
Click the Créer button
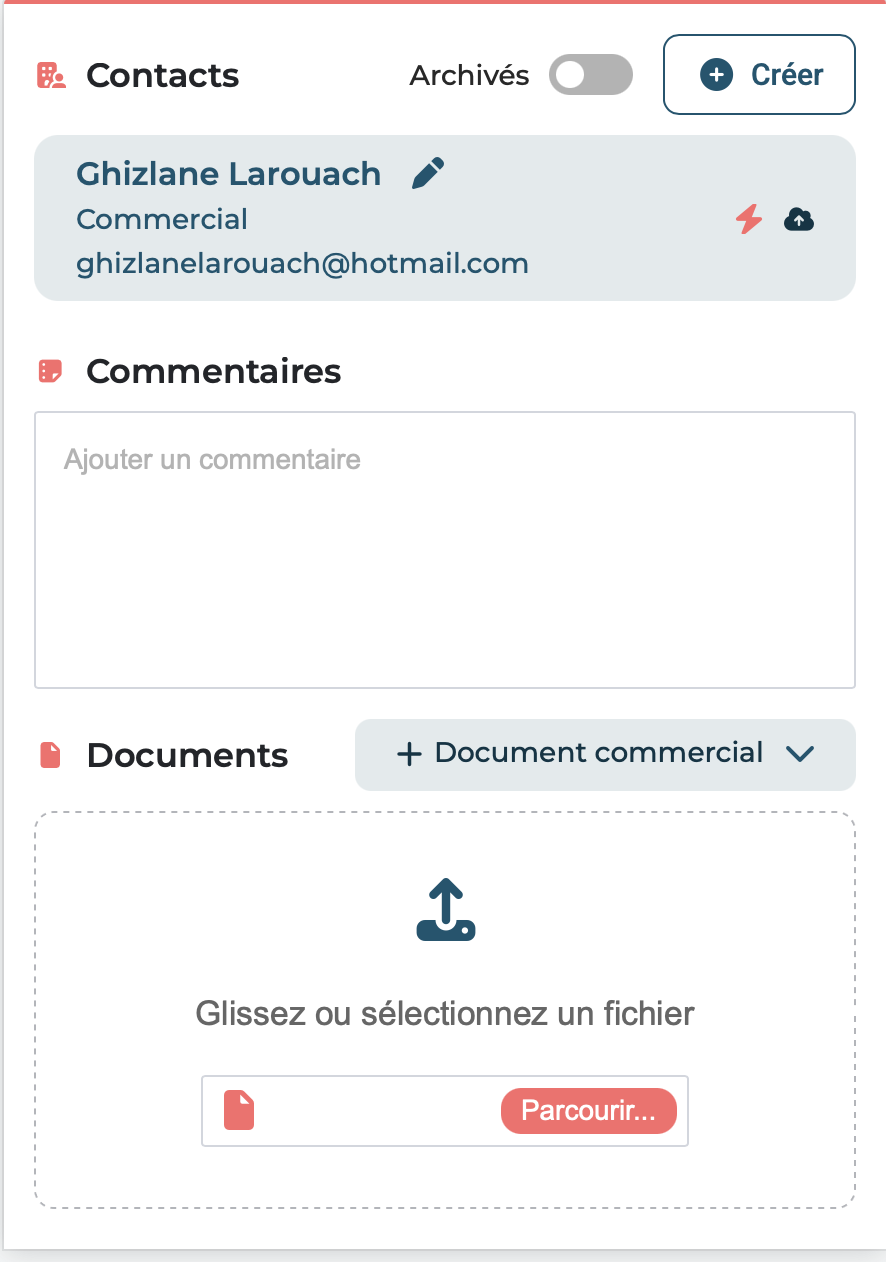coord(760,75)
